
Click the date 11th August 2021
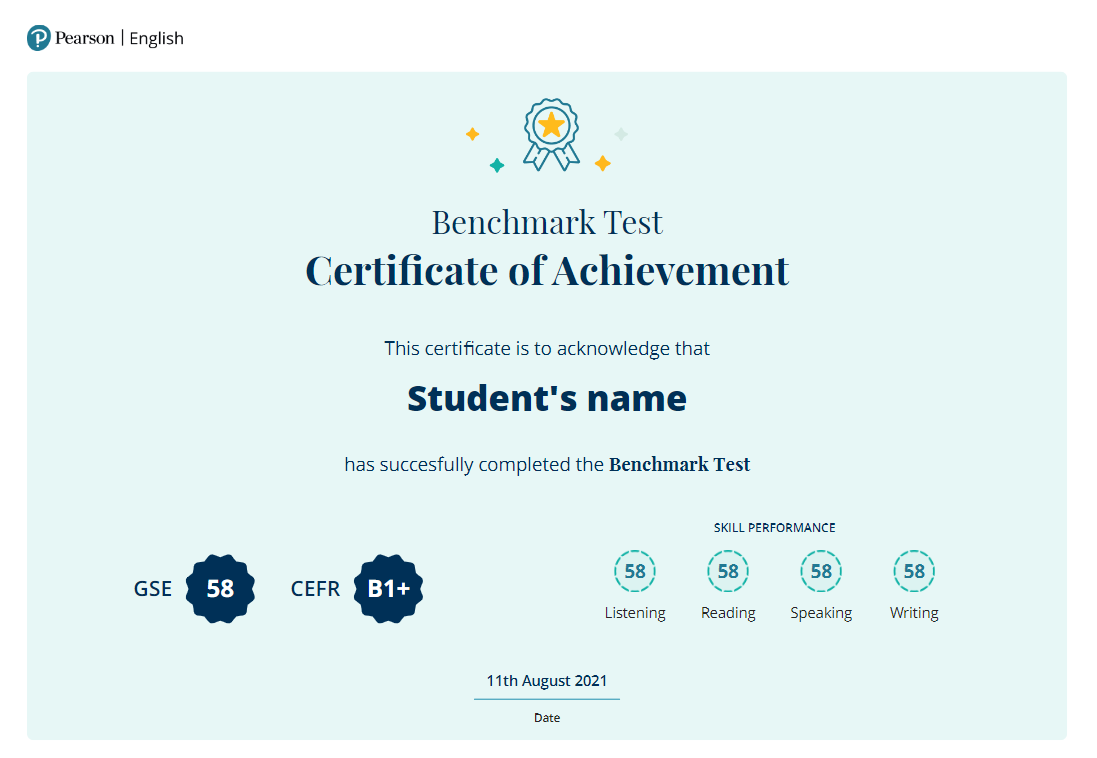547,681
